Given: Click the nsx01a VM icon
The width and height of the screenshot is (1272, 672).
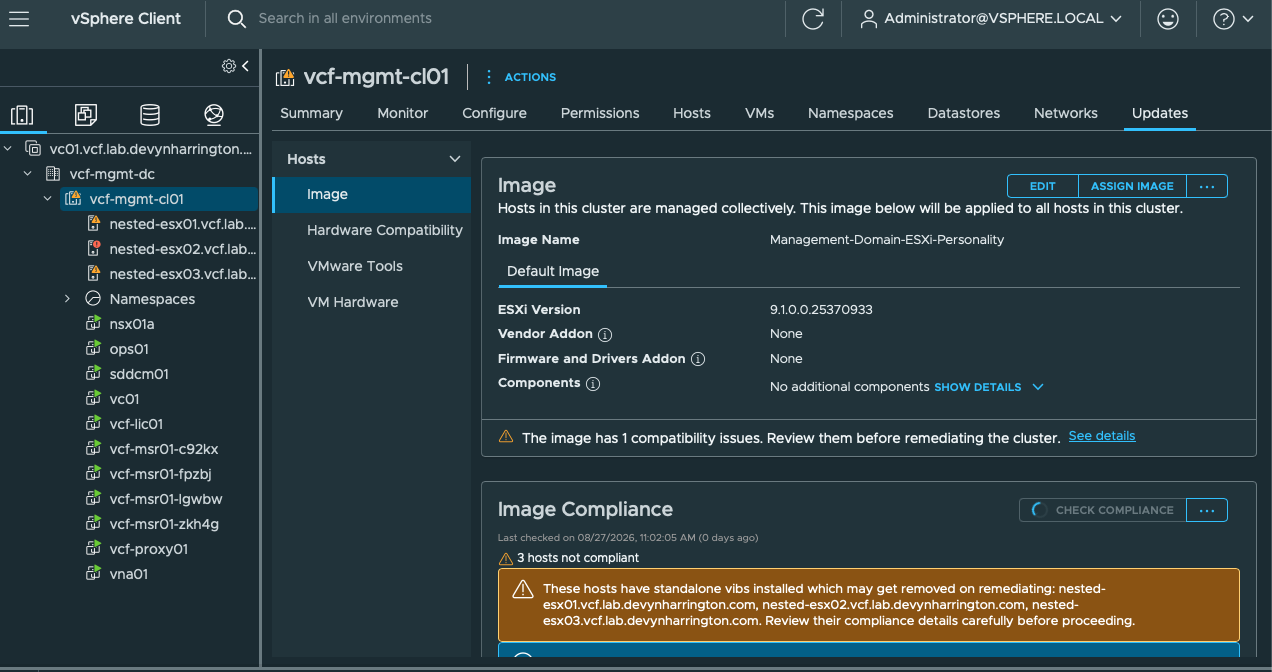Looking at the screenshot, I should [94, 324].
